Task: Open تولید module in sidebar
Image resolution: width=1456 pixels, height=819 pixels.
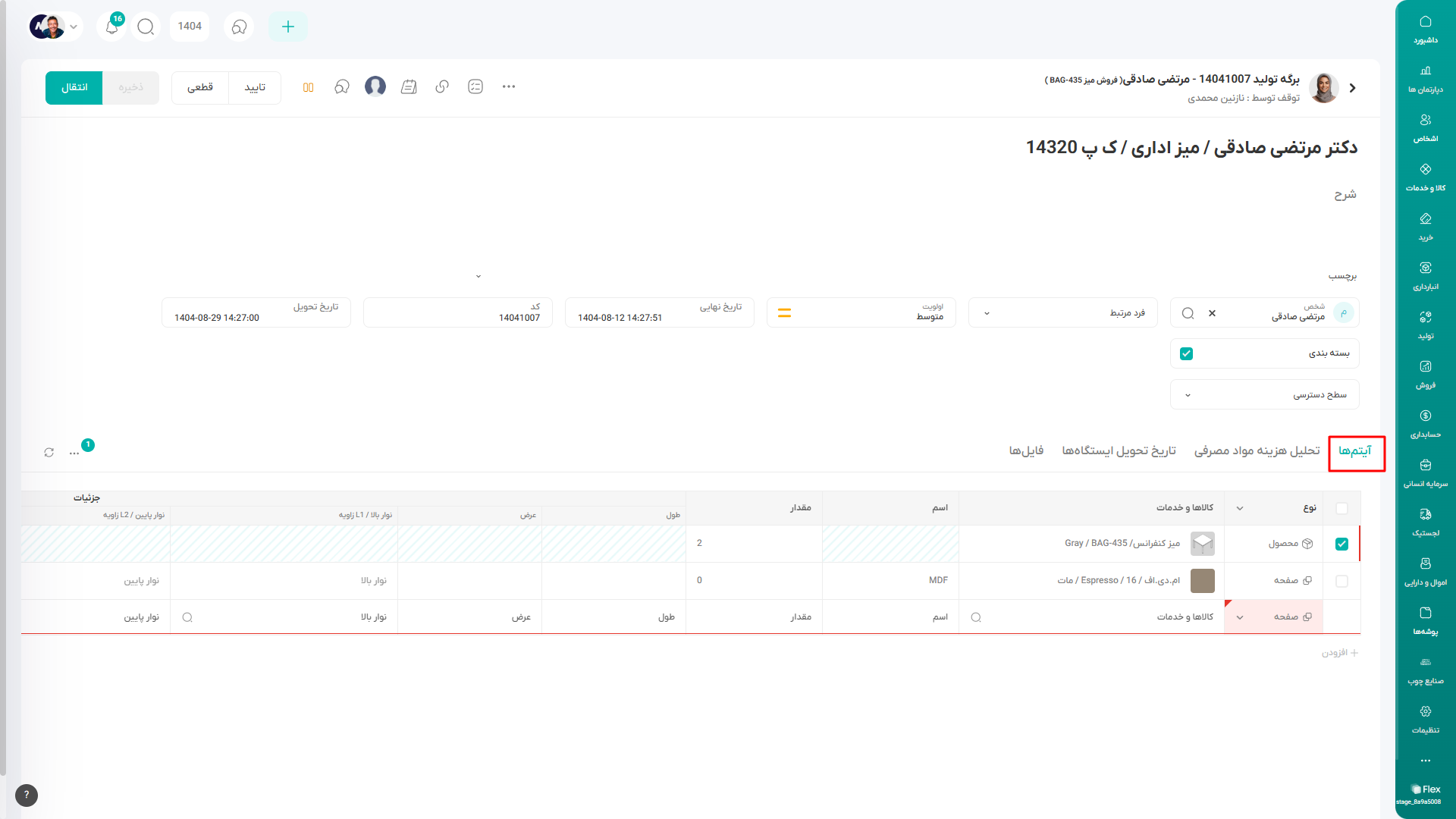Action: (x=1425, y=325)
